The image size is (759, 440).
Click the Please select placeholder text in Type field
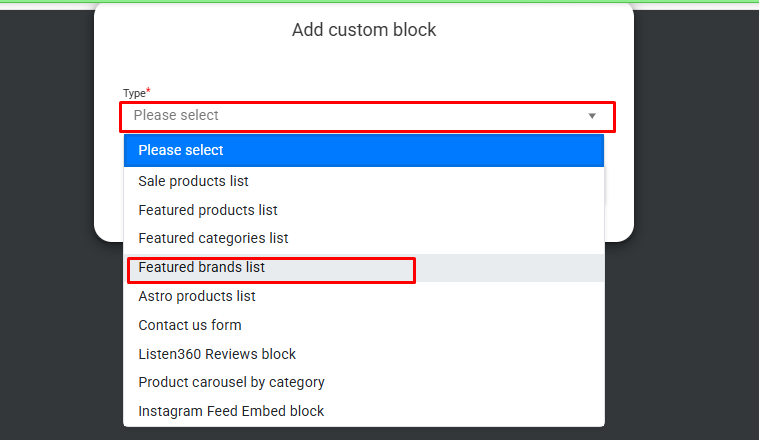coord(176,115)
